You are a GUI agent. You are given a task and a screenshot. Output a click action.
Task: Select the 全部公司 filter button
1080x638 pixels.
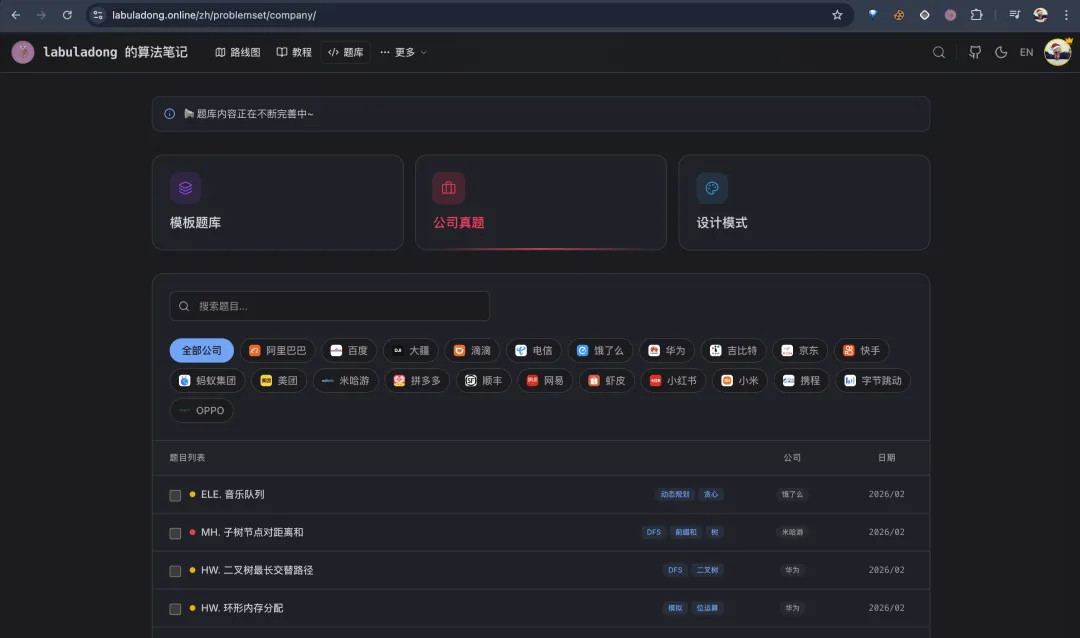tap(201, 350)
